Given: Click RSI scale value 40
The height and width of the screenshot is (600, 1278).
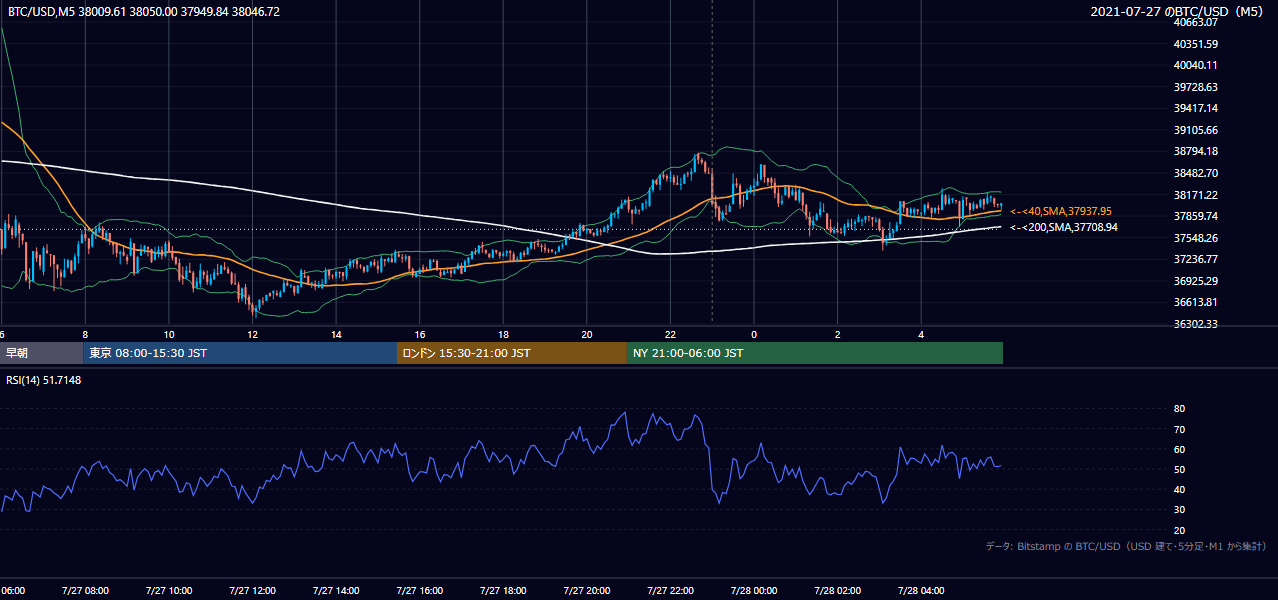Looking at the screenshot, I should coord(1179,489).
